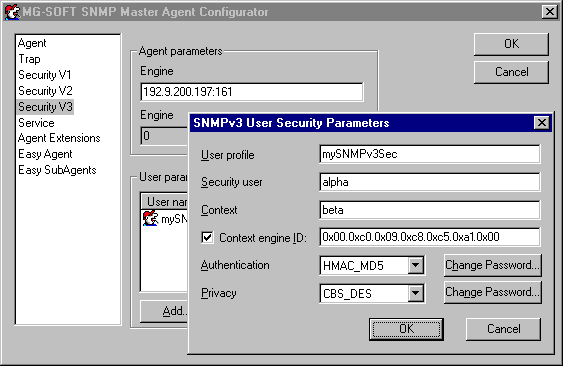Click Change Password next to Privacy
Viewport: 563px width, 366px height.
pyautogui.click(x=493, y=292)
